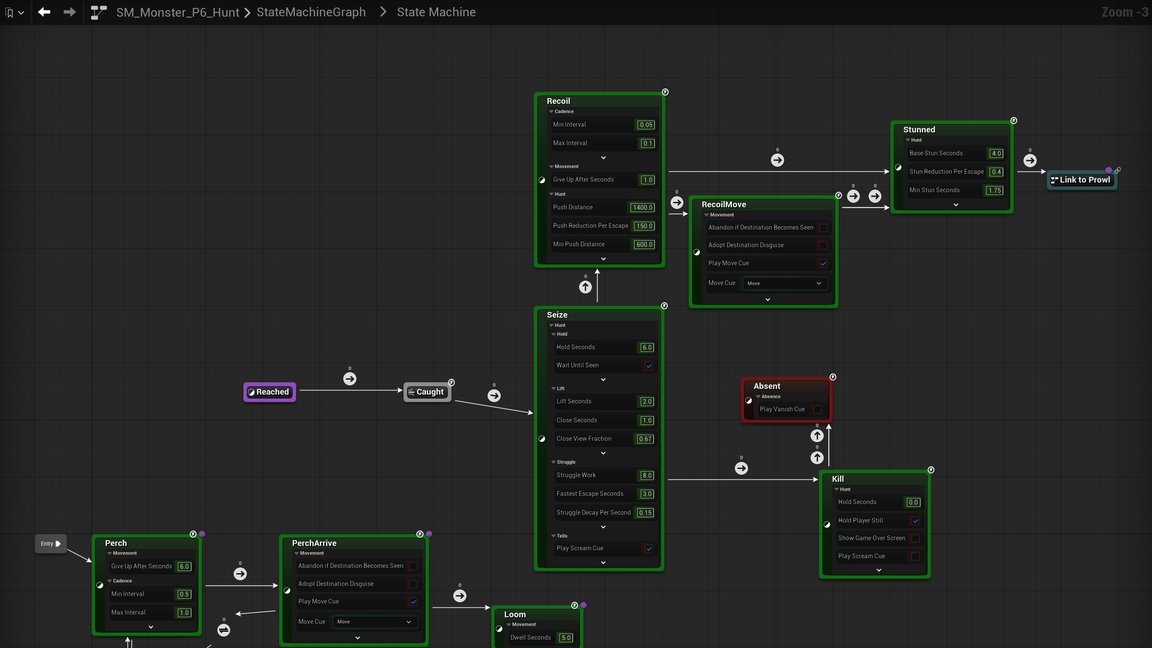Click transition icon from Caught to Seize
This screenshot has width=1152, height=648.
pos(494,395)
